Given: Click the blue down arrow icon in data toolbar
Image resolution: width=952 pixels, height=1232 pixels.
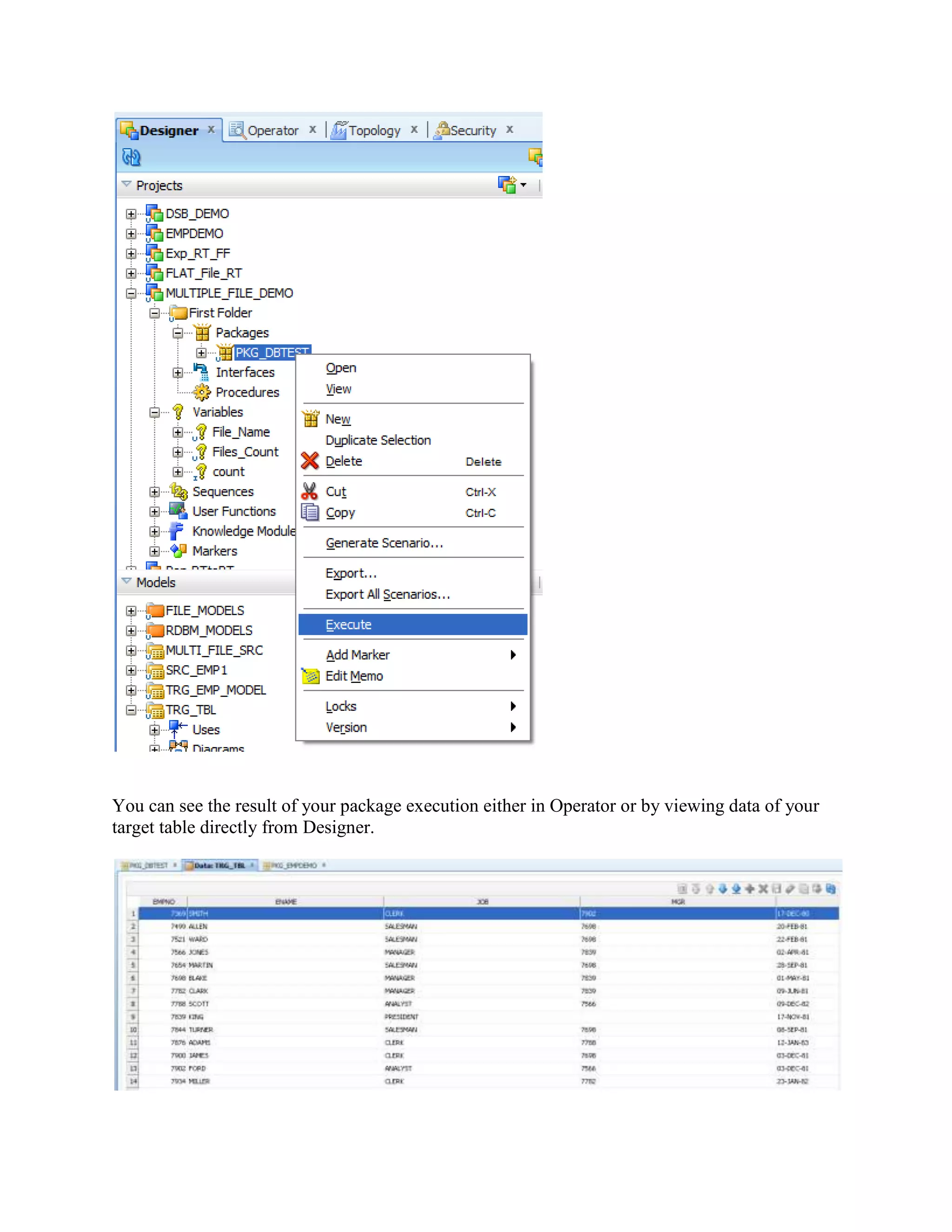Looking at the screenshot, I should 723,889.
